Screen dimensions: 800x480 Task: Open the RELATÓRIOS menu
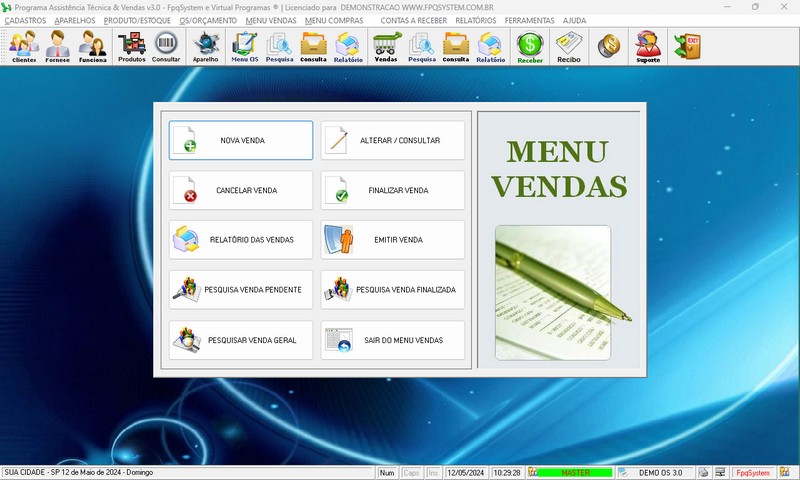coord(476,20)
